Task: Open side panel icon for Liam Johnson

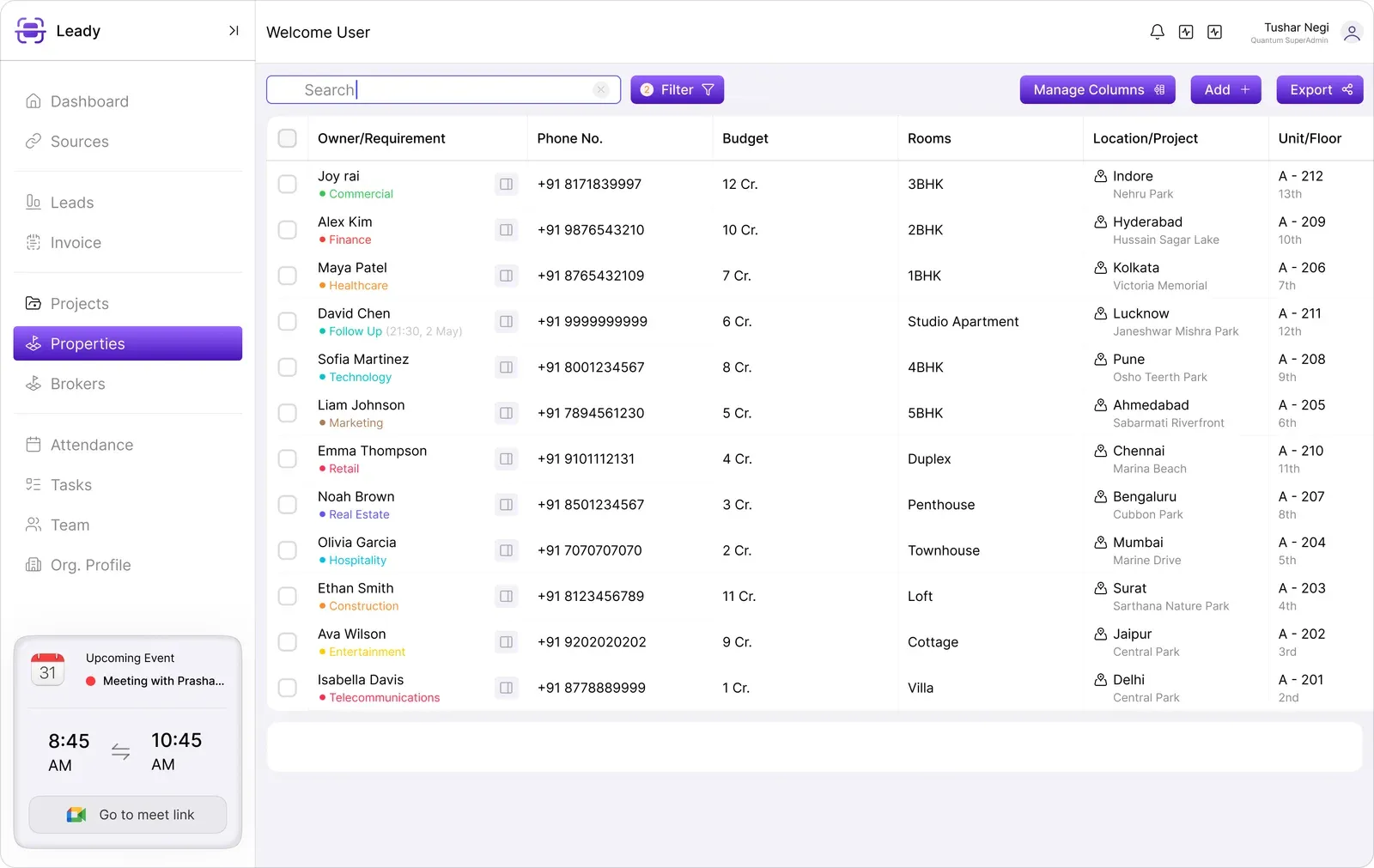Action: tap(507, 413)
